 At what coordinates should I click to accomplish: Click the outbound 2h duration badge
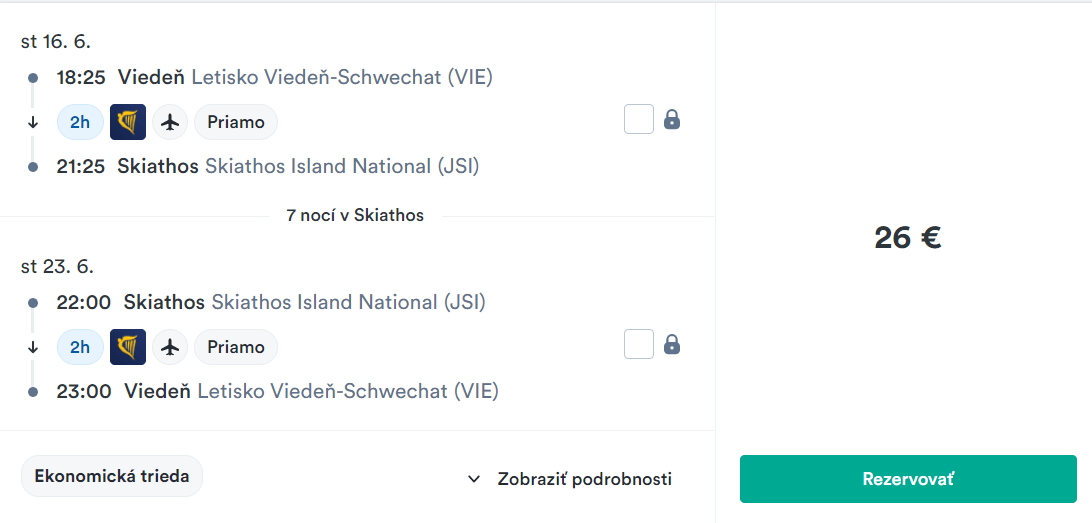tap(80, 122)
